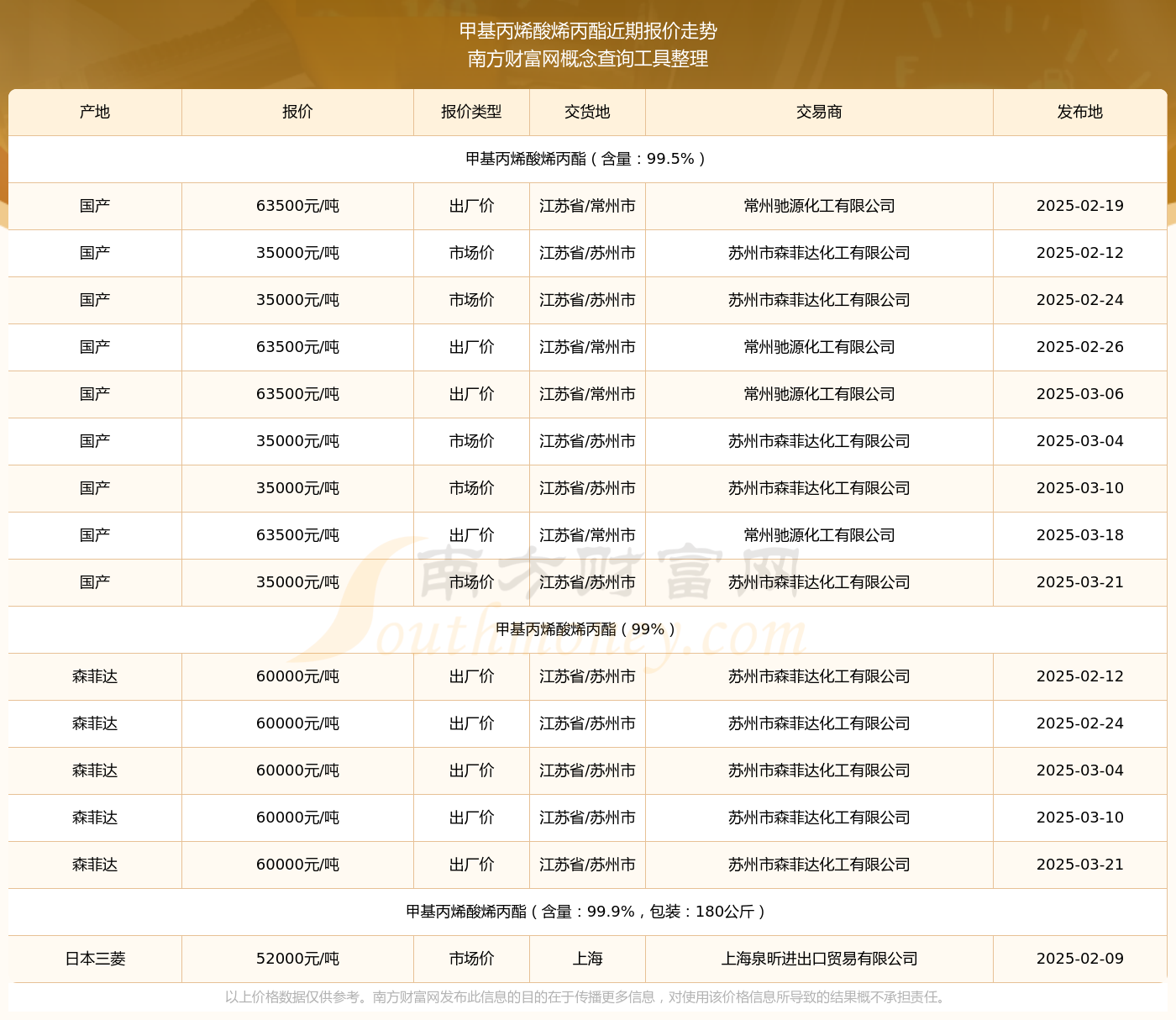Select 35000元/吨 in the 2025-03-04 row
The image size is (1176, 1020).
[x=297, y=441]
